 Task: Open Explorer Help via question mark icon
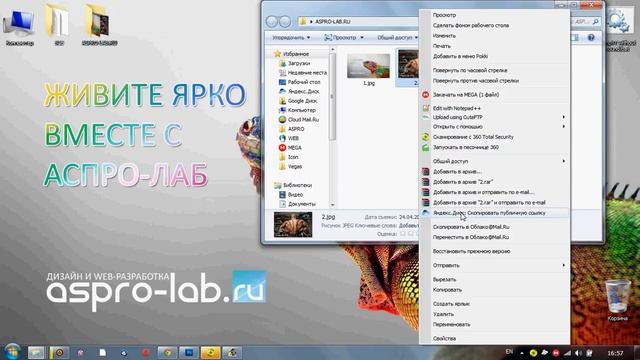pos(591,38)
